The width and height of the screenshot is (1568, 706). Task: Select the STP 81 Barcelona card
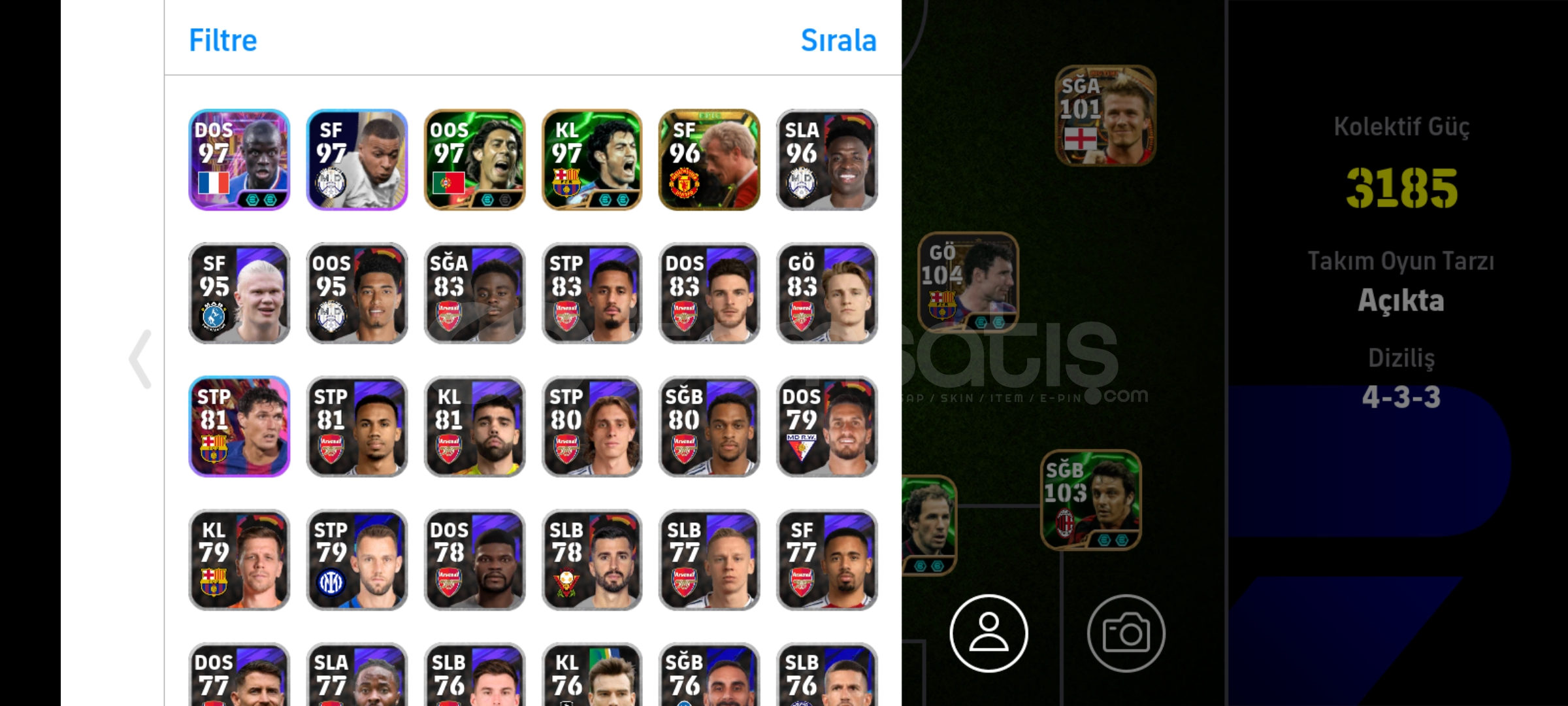pyautogui.click(x=239, y=426)
